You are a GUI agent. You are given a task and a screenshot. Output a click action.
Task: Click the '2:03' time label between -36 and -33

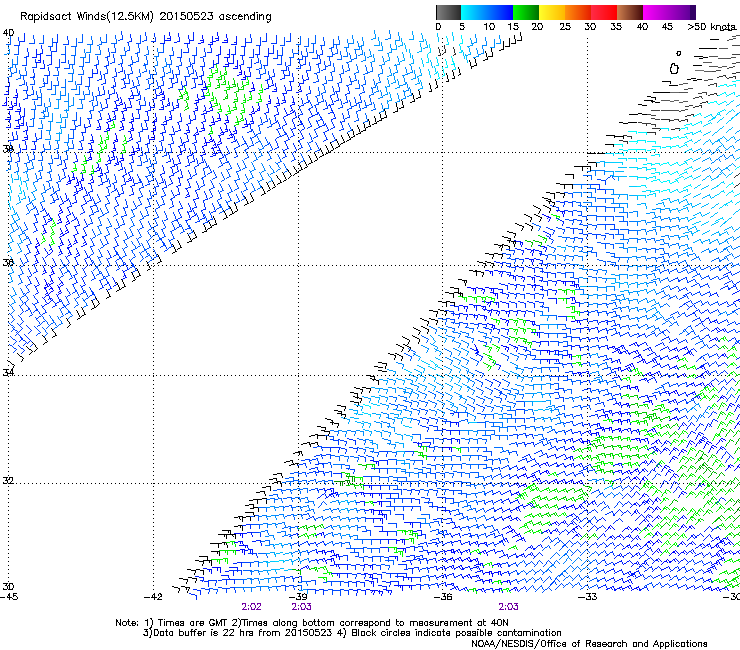(508, 607)
